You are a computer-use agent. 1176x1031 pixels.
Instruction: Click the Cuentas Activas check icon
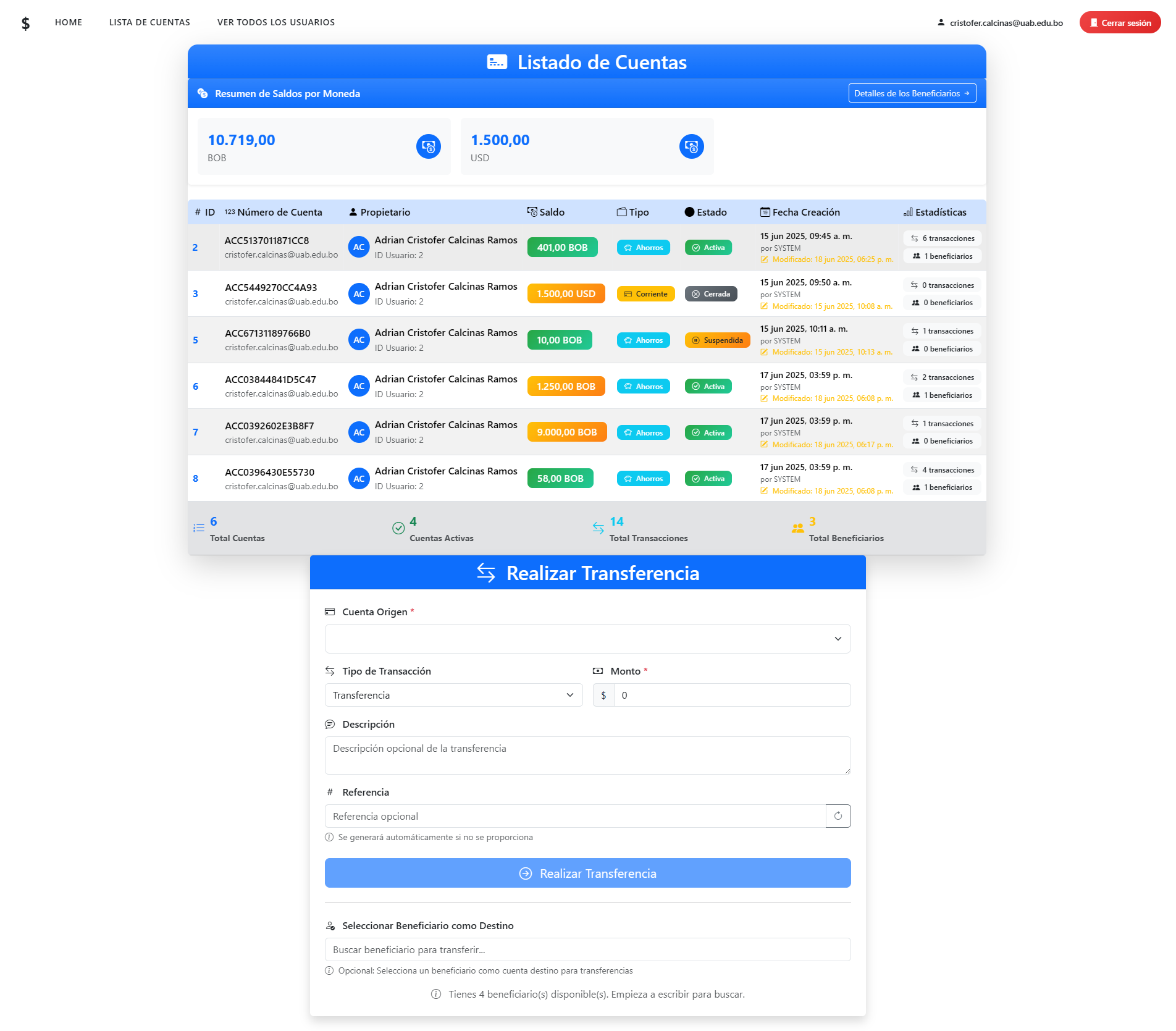(398, 528)
